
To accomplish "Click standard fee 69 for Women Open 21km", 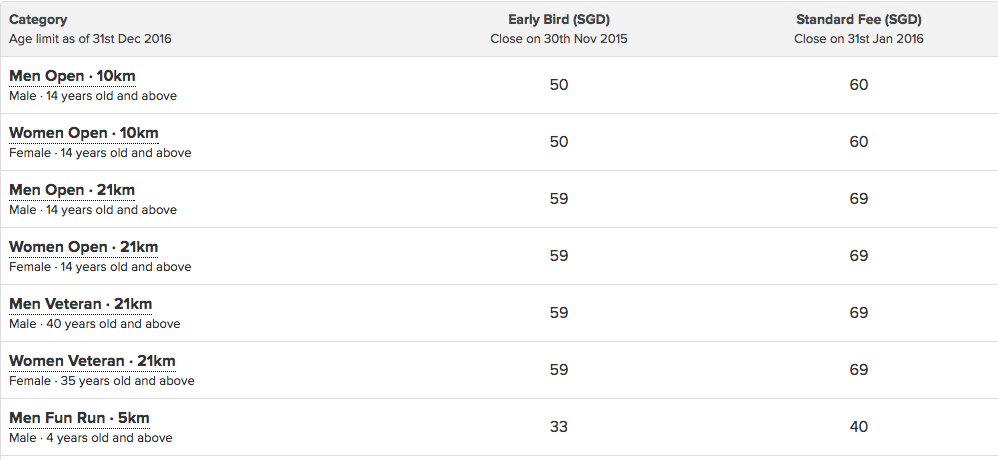I will [859, 256].
